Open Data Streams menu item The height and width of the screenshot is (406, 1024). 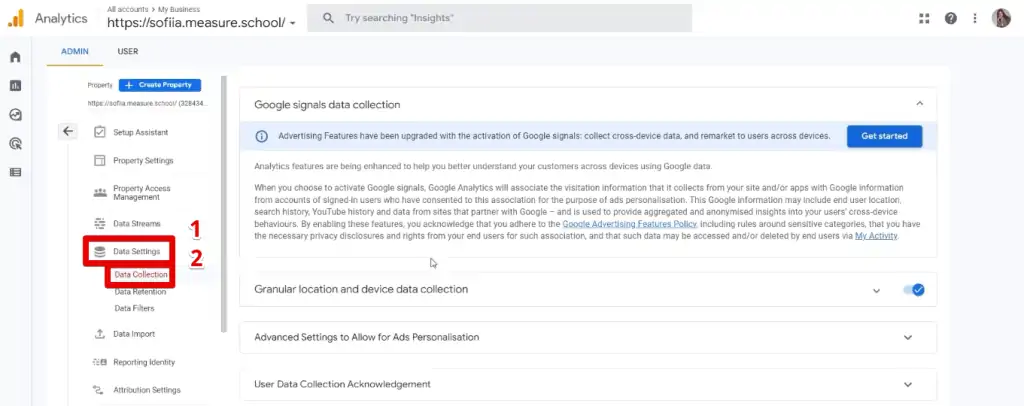[136, 223]
